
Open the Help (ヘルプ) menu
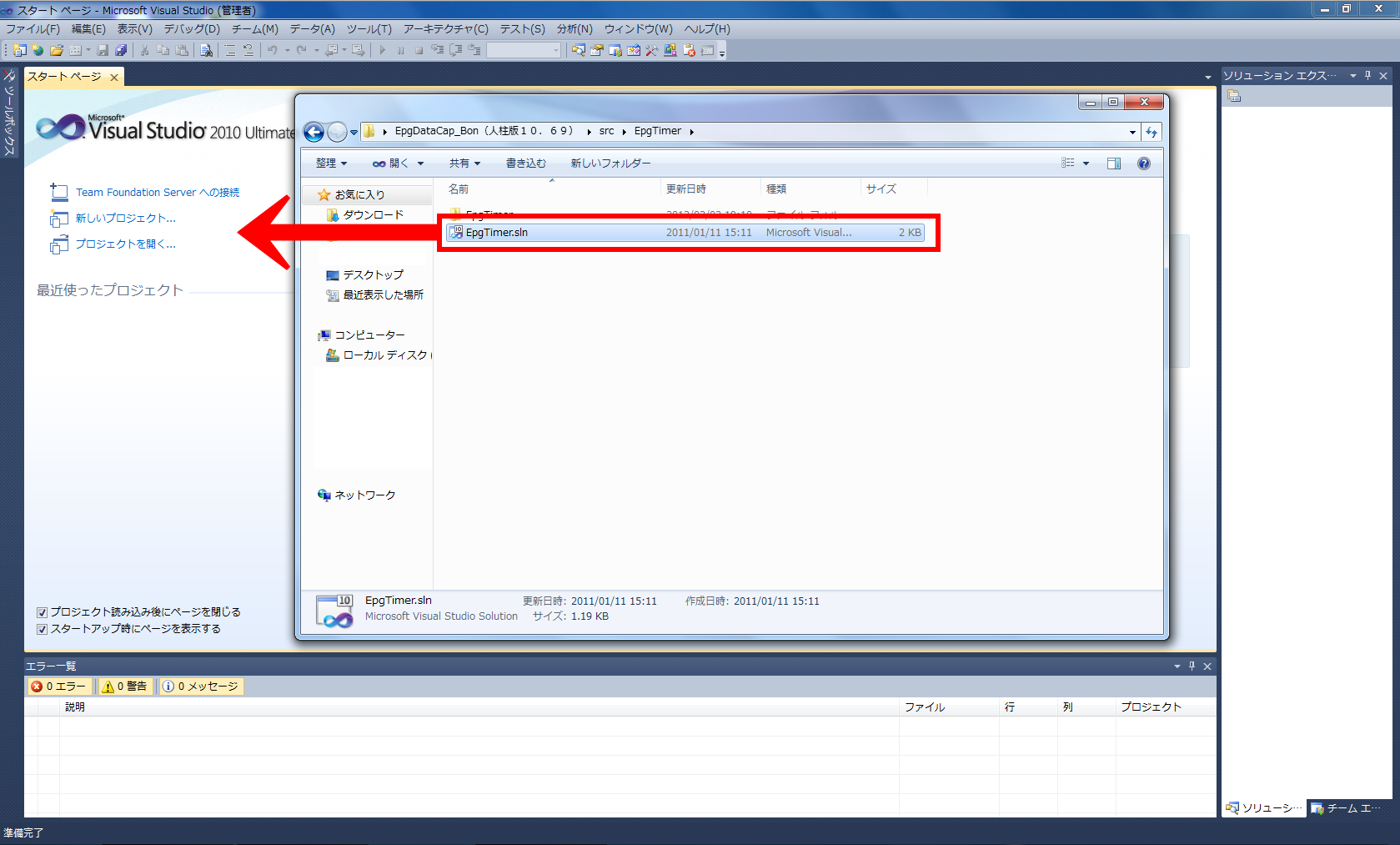pyautogui.click(x=707, y=29)
